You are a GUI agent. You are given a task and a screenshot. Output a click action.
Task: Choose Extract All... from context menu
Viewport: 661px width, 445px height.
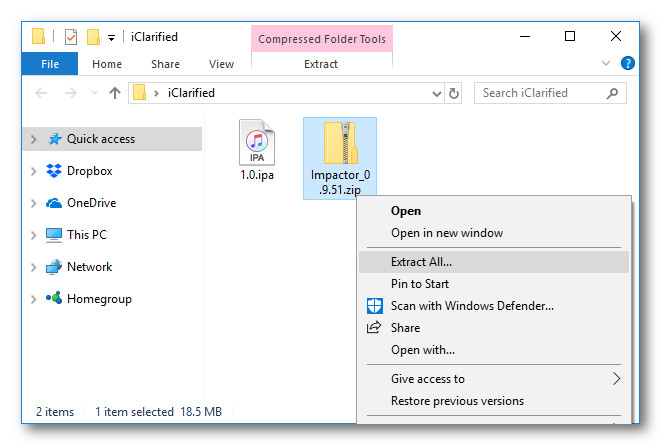coord(421,262)
